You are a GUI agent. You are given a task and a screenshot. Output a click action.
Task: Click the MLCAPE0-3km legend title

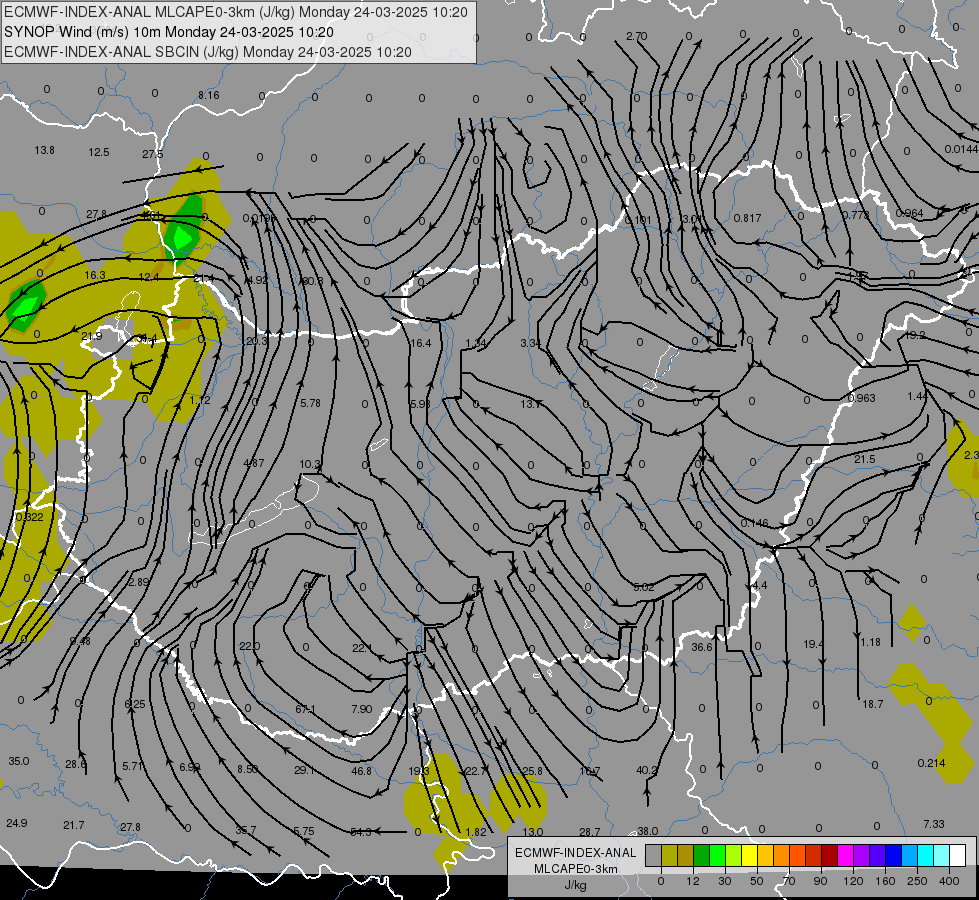coord(576,869)
